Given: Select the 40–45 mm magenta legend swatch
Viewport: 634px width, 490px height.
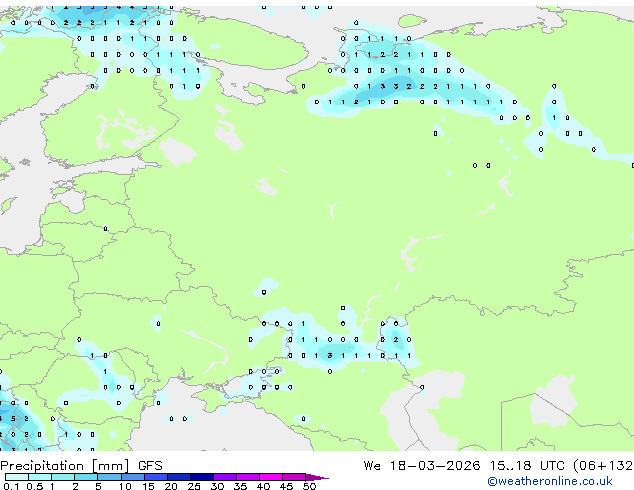Looking at the screenshot, I should pos(271,477).
